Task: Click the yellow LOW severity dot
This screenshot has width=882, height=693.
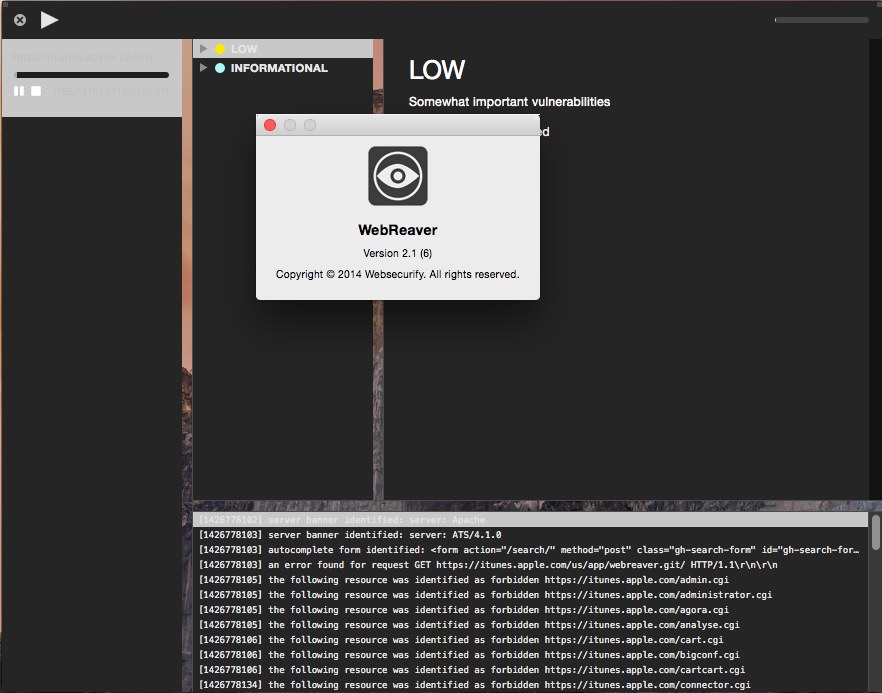Action: click(220, 49)
